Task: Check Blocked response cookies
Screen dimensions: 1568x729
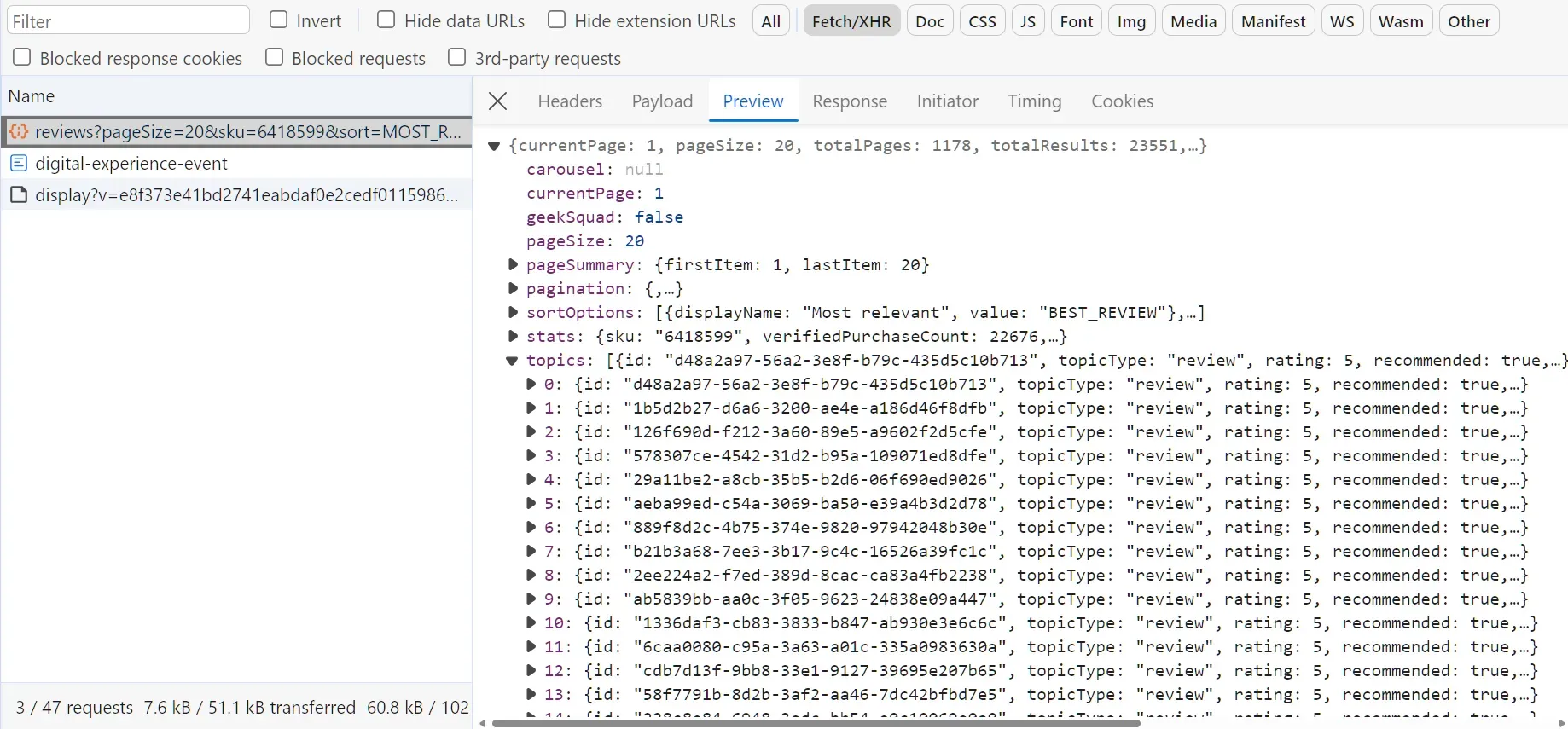Action: 22,57
